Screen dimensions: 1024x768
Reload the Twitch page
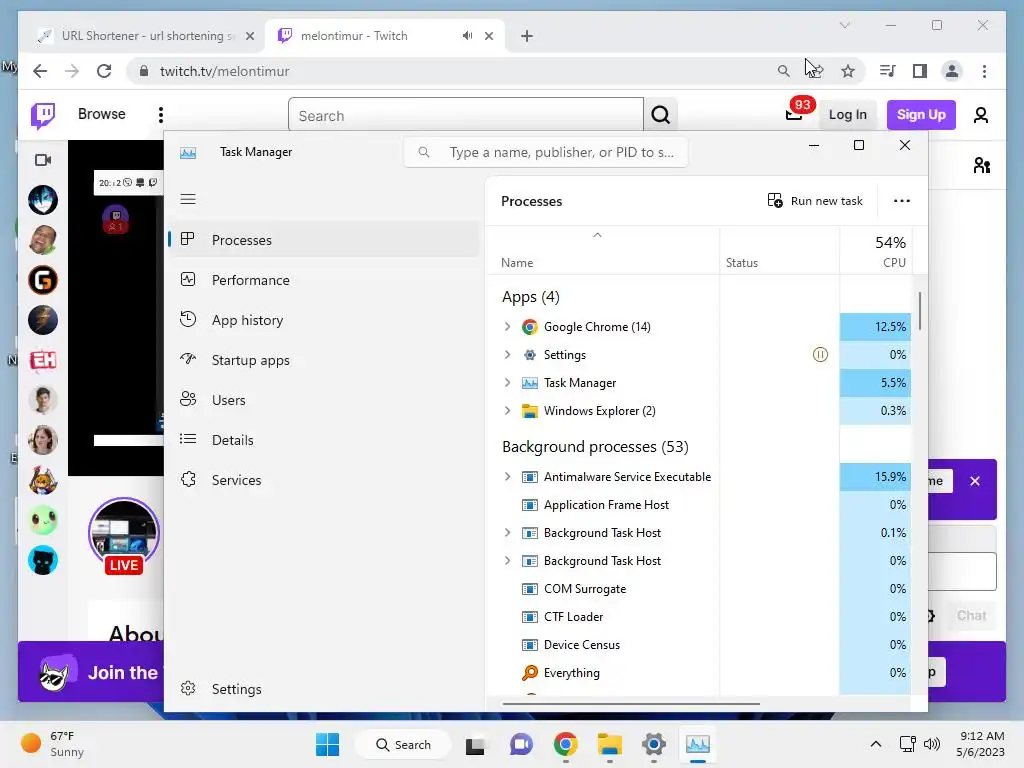click(104, 71)
